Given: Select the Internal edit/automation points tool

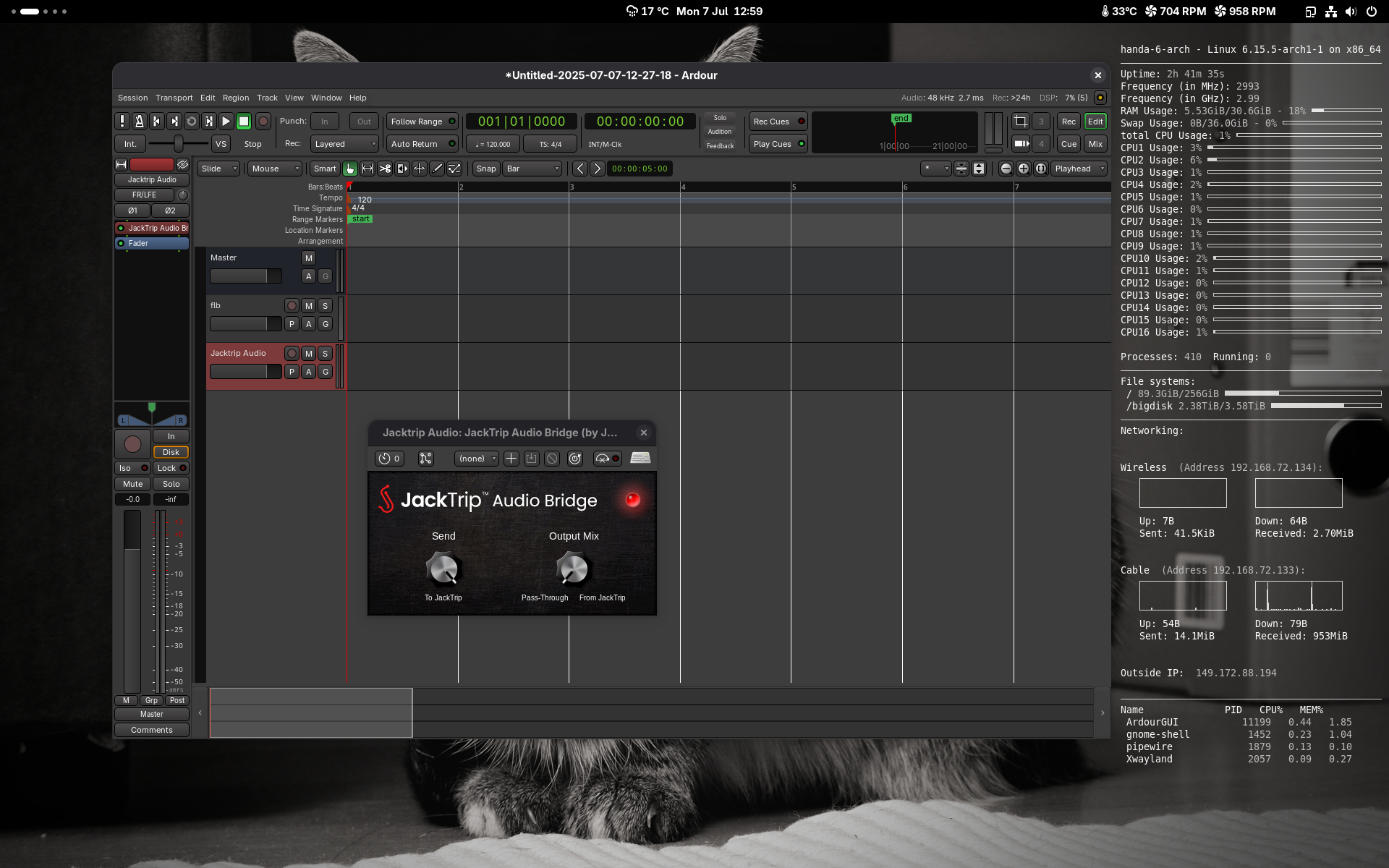Looking at the screenshot, I should (x=454, y=169).
